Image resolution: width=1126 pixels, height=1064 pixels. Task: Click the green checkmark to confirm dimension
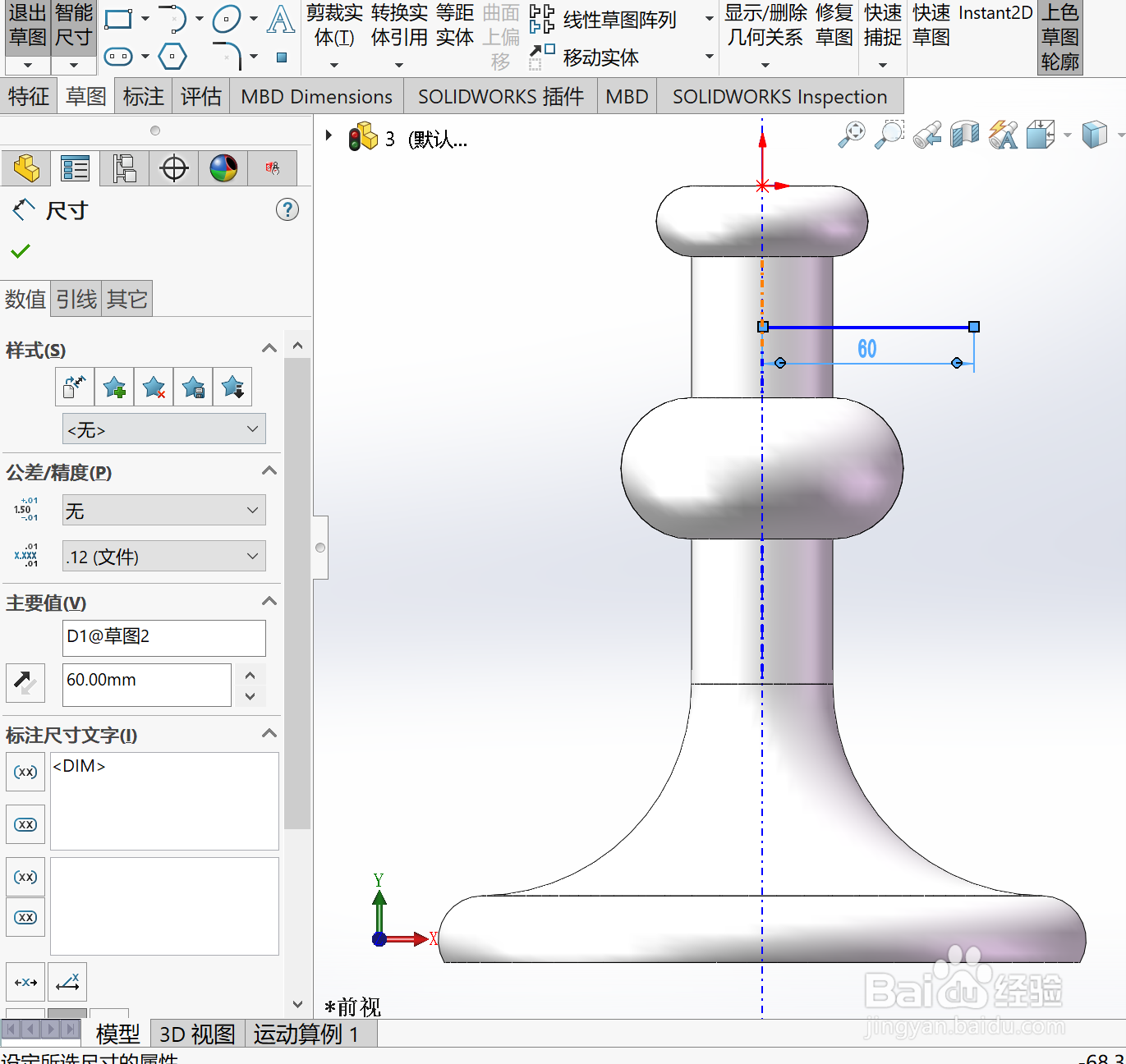coord(21,251)
